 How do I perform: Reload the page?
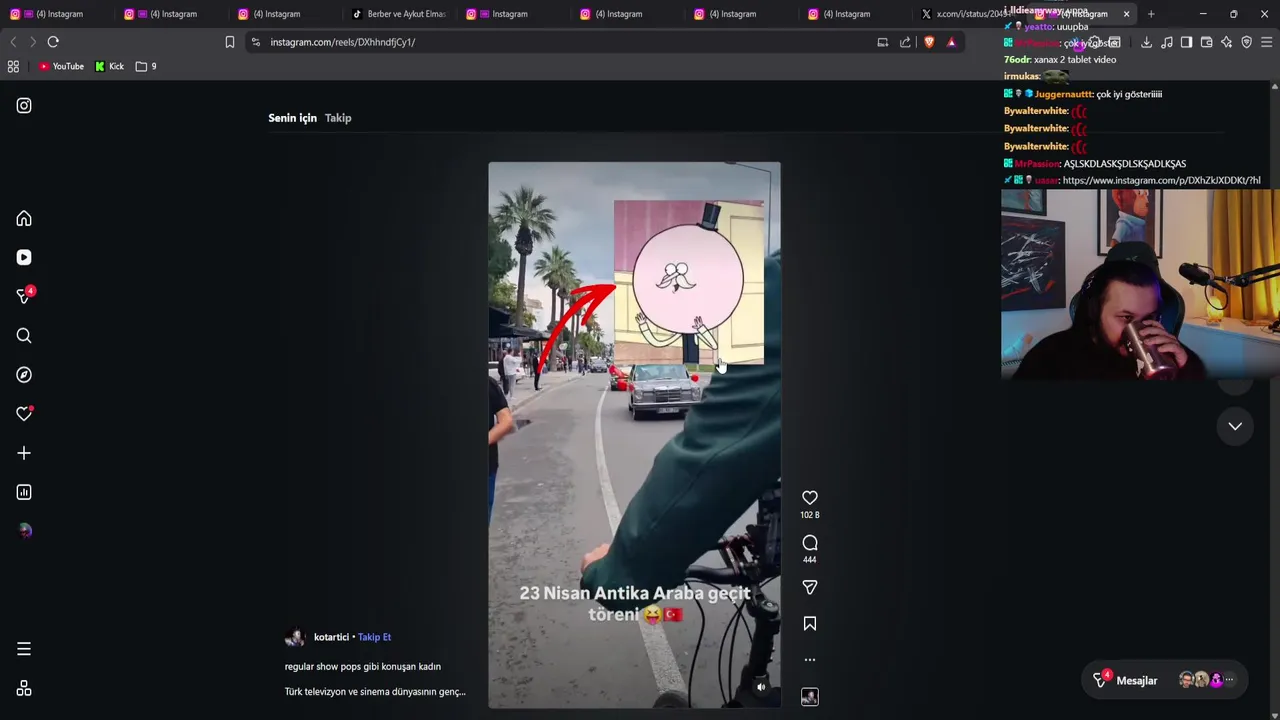coord(53,42)
